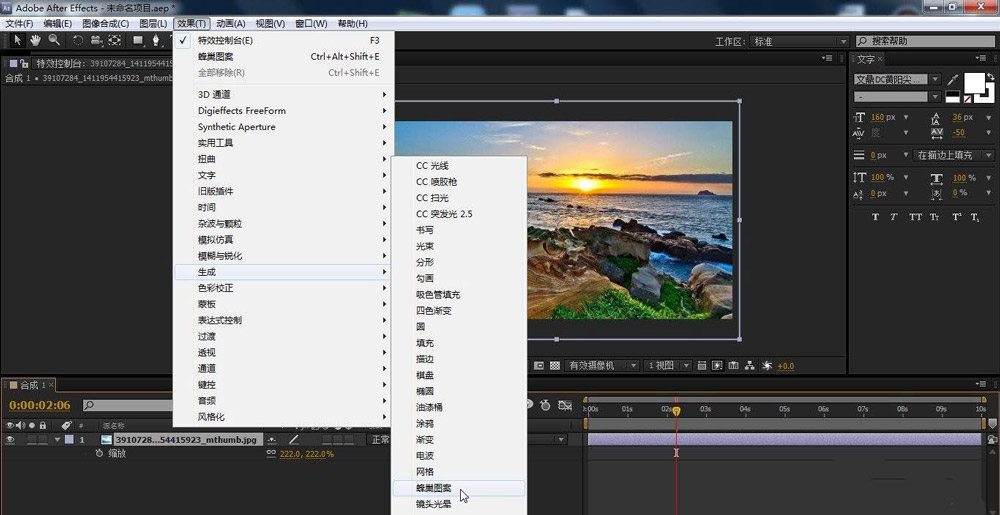
Task: Hide the mthumb.jpg layer with eye icon
Action: (10, 439)
